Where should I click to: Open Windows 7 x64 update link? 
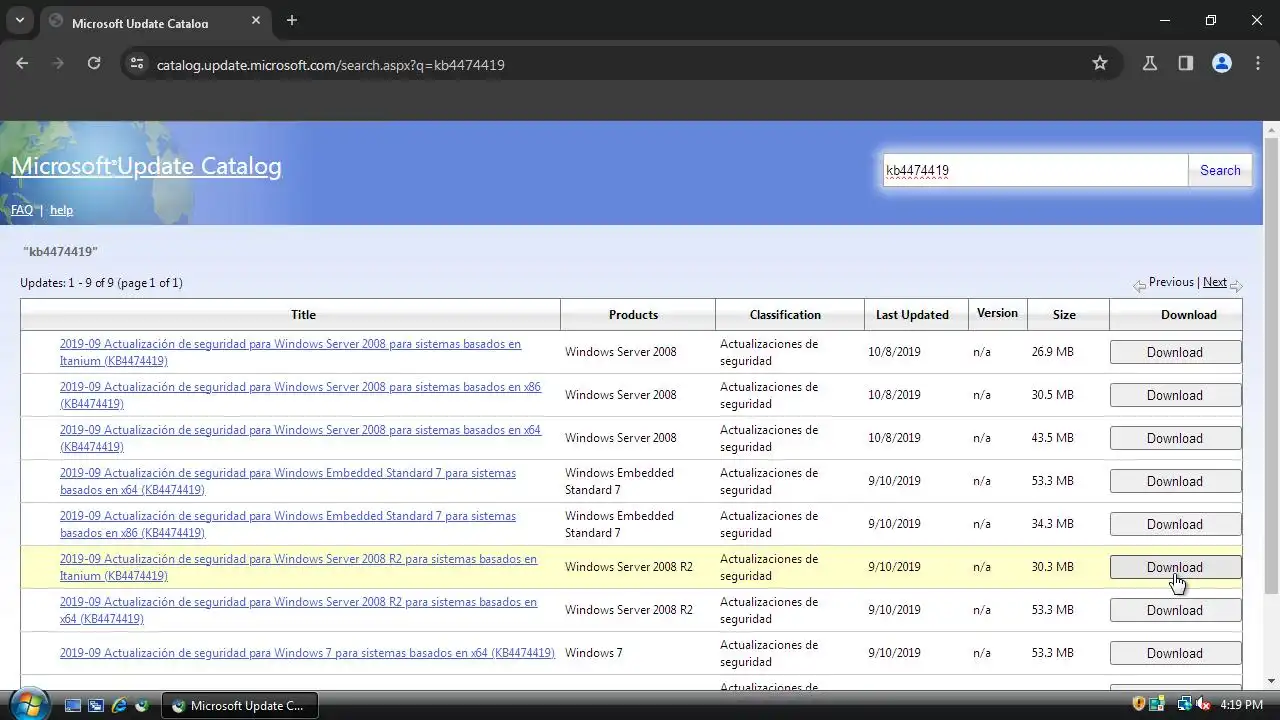tap(307, 653)
